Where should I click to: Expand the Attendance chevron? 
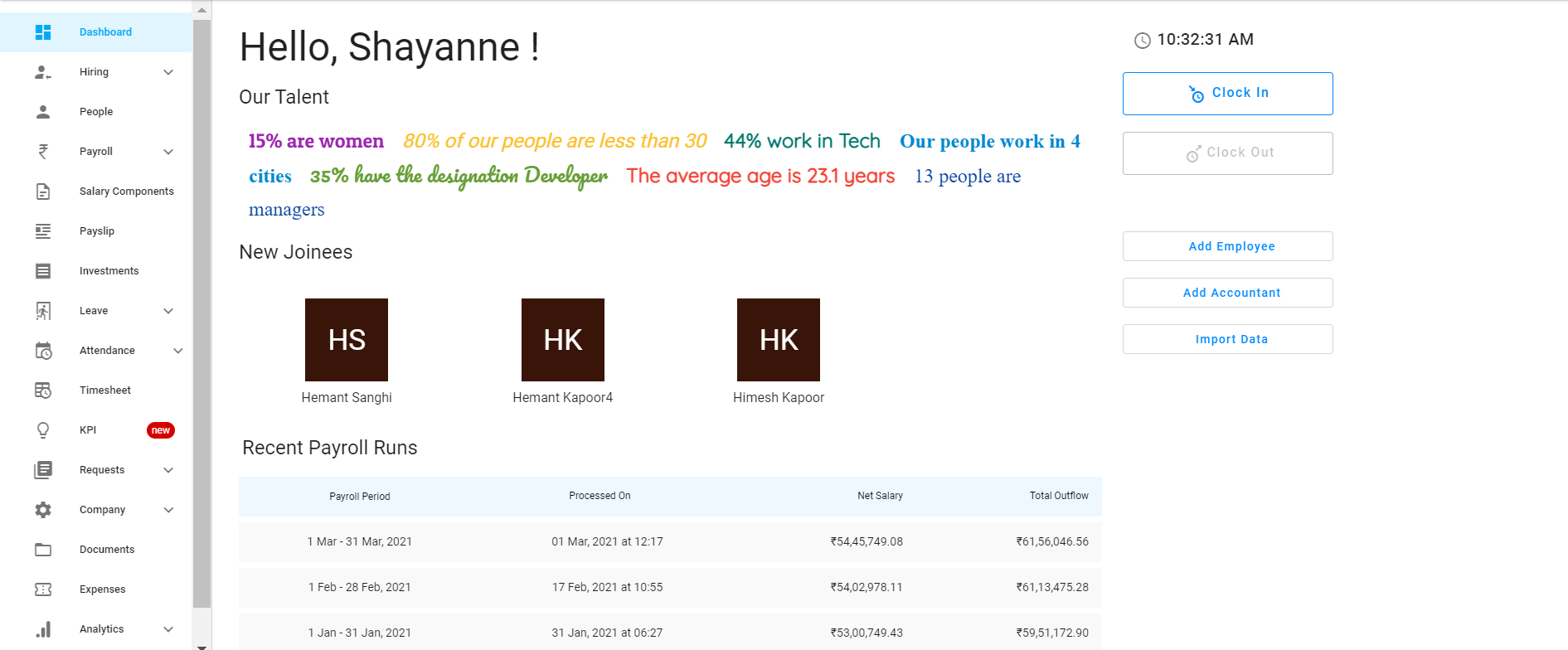click(177, 351)
